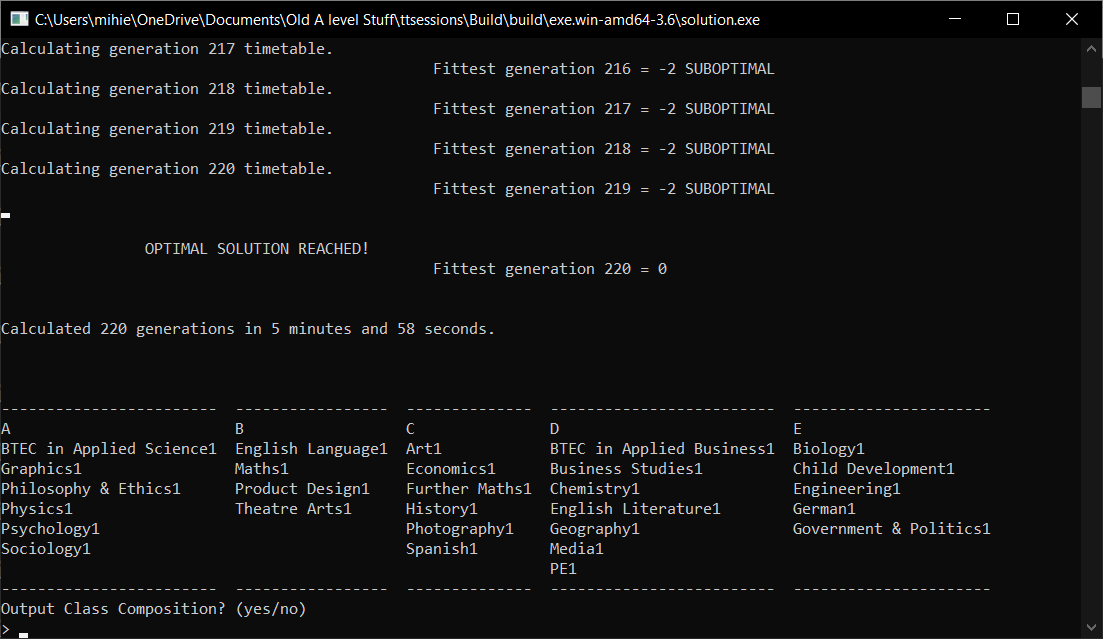
Task: Click the scrollbar up arrow
Action: [x=1092, y=49]
